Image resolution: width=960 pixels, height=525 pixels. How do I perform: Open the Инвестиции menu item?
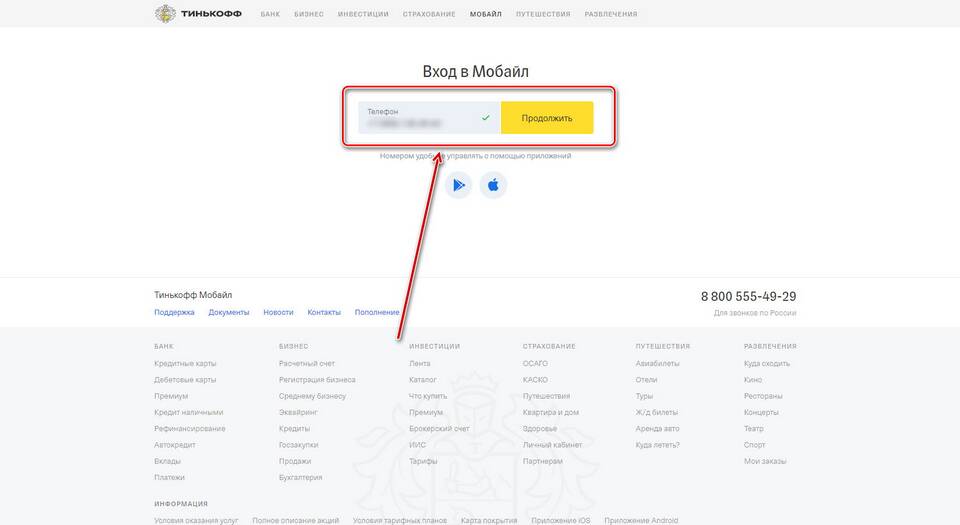[363, 15]
